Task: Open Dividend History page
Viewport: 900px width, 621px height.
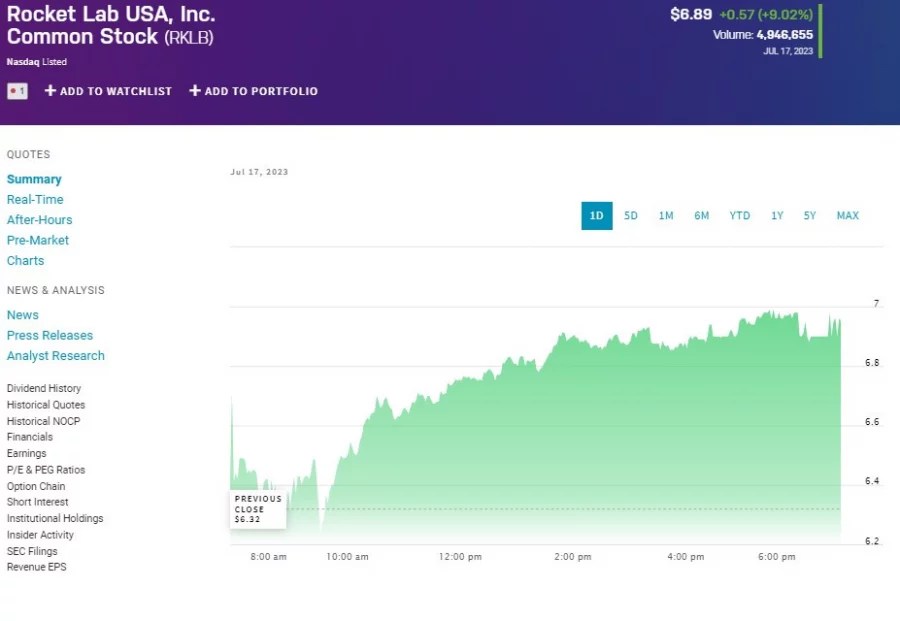Action: coord(44,389)
